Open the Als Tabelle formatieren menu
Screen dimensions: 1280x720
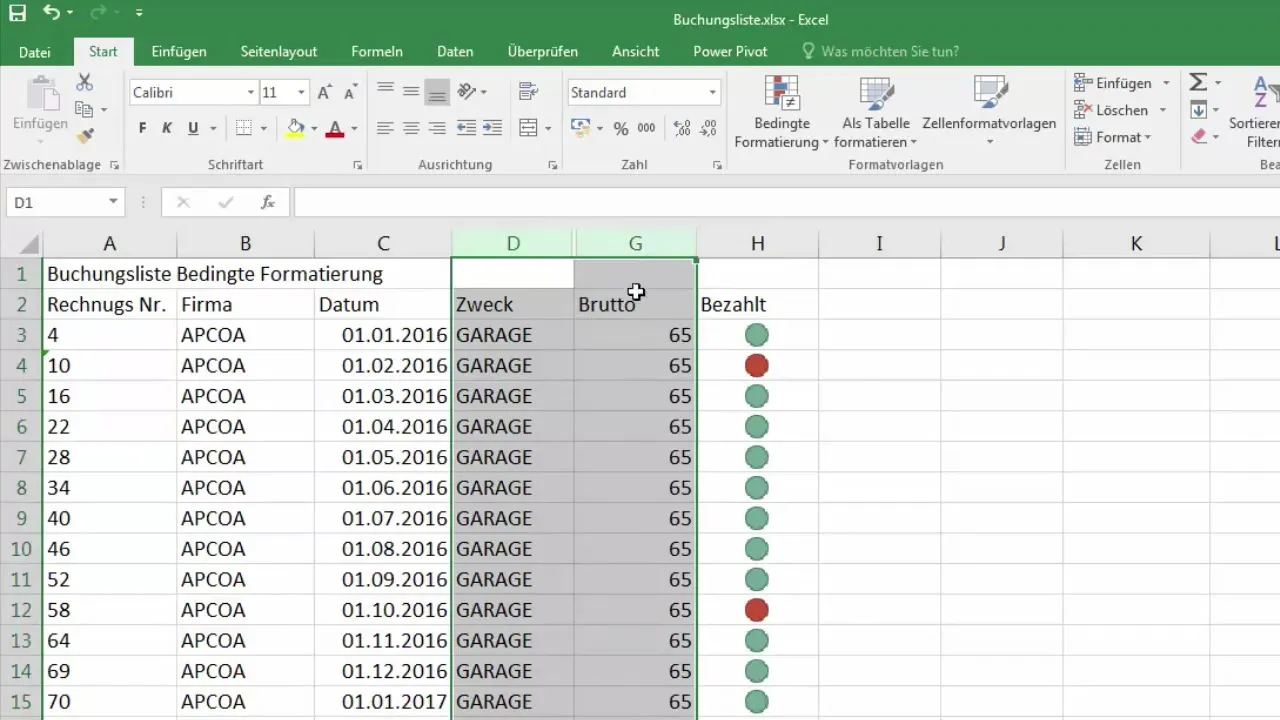876,112
